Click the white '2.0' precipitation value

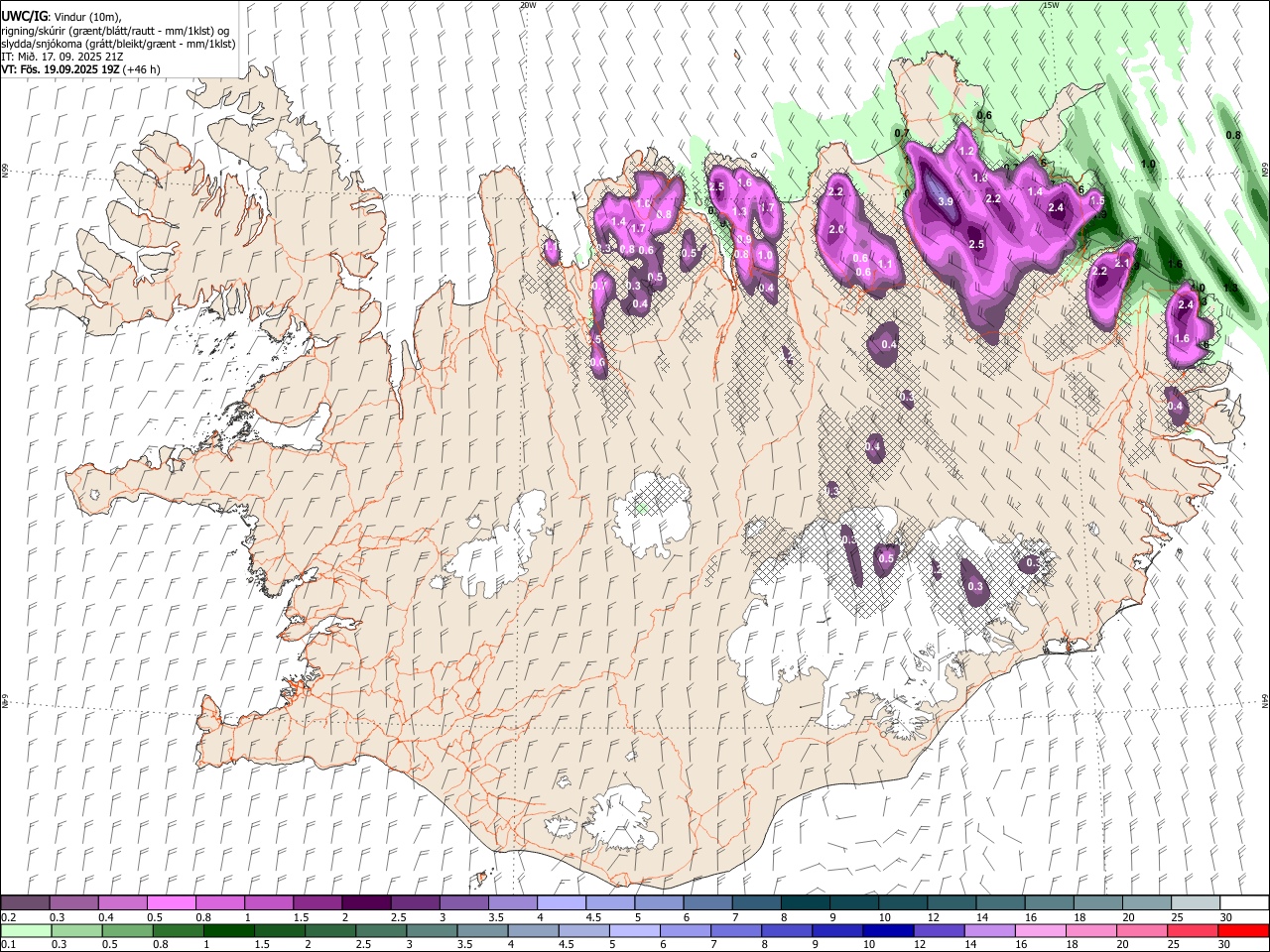835,229
